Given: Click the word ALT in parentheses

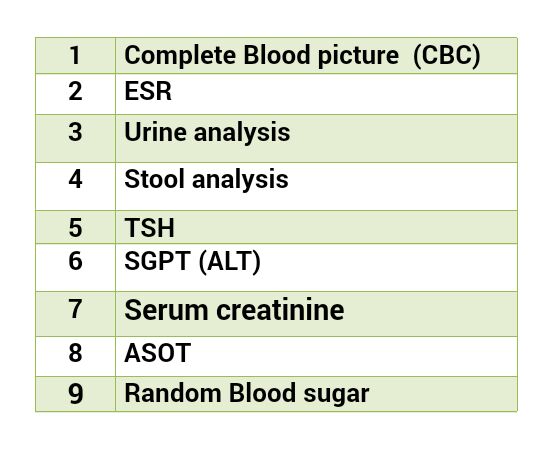Looking at the screenshot, I should point(230,261).
